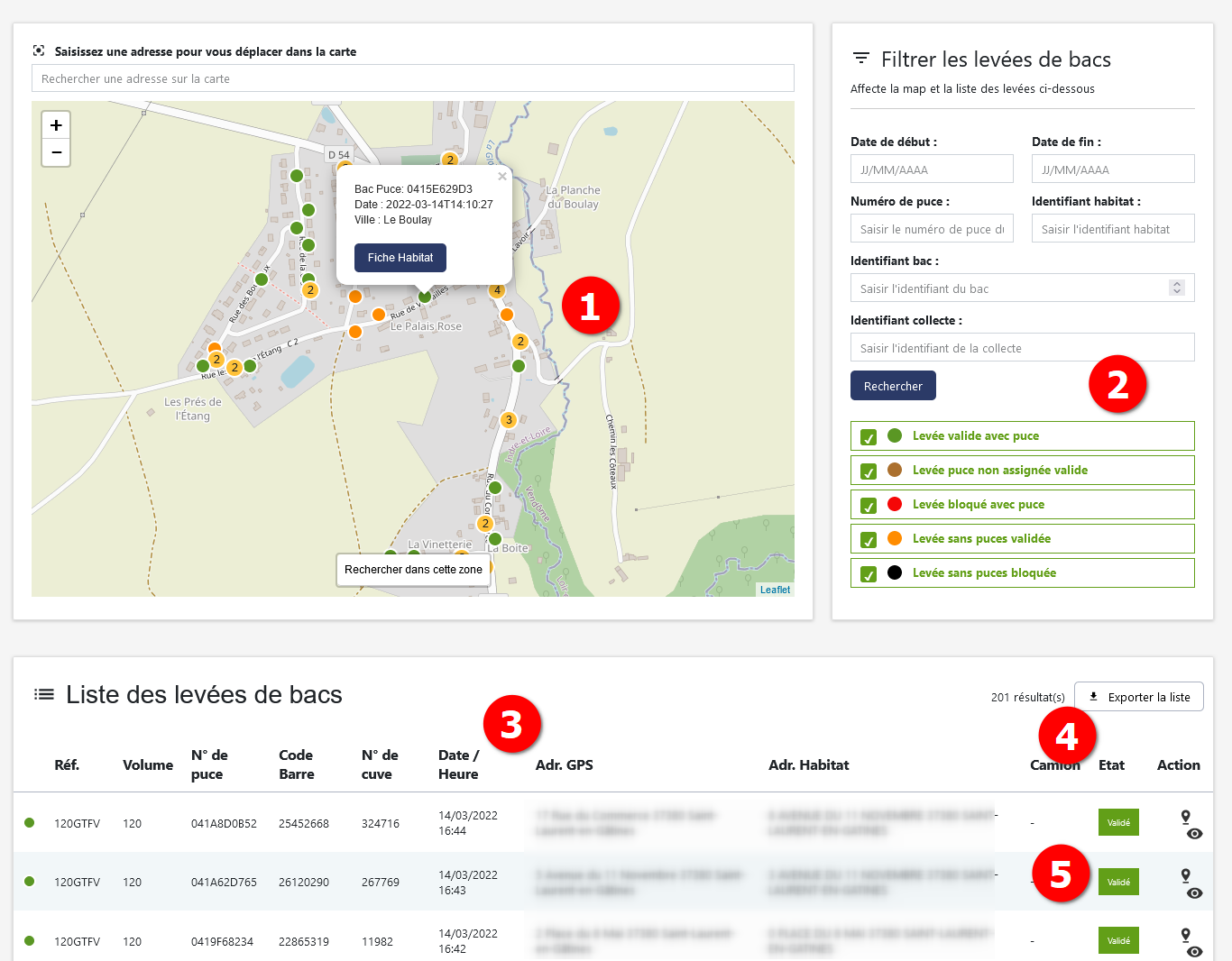This screenshot has height=961, width=1232.
Task: Open Fiche Habitat from map popup
Action: click(400, 258)
